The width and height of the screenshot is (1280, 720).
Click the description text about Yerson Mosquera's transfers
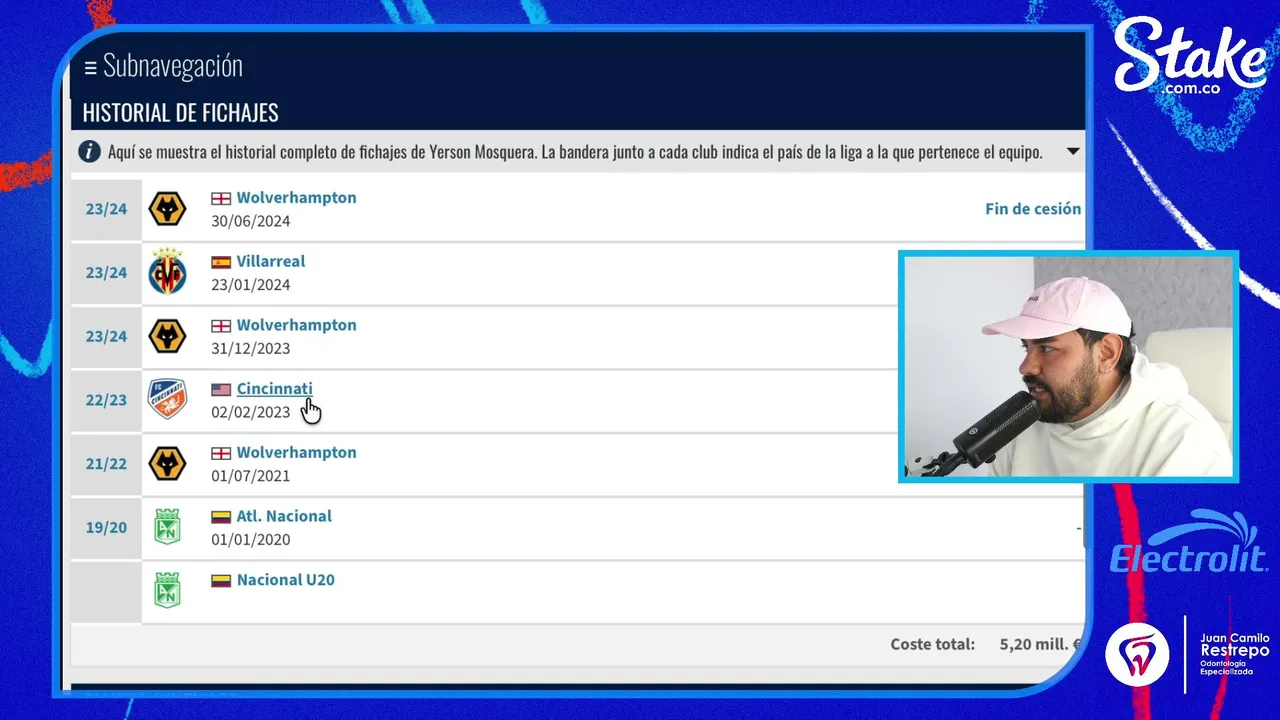tap(575, 152)
